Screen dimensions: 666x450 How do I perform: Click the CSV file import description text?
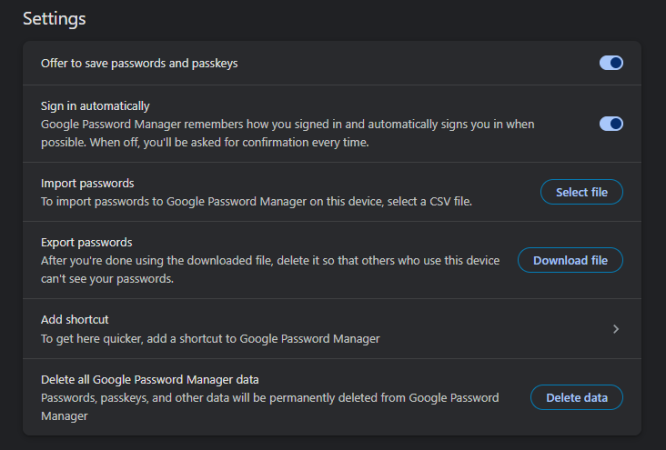(x=255, y=201)
